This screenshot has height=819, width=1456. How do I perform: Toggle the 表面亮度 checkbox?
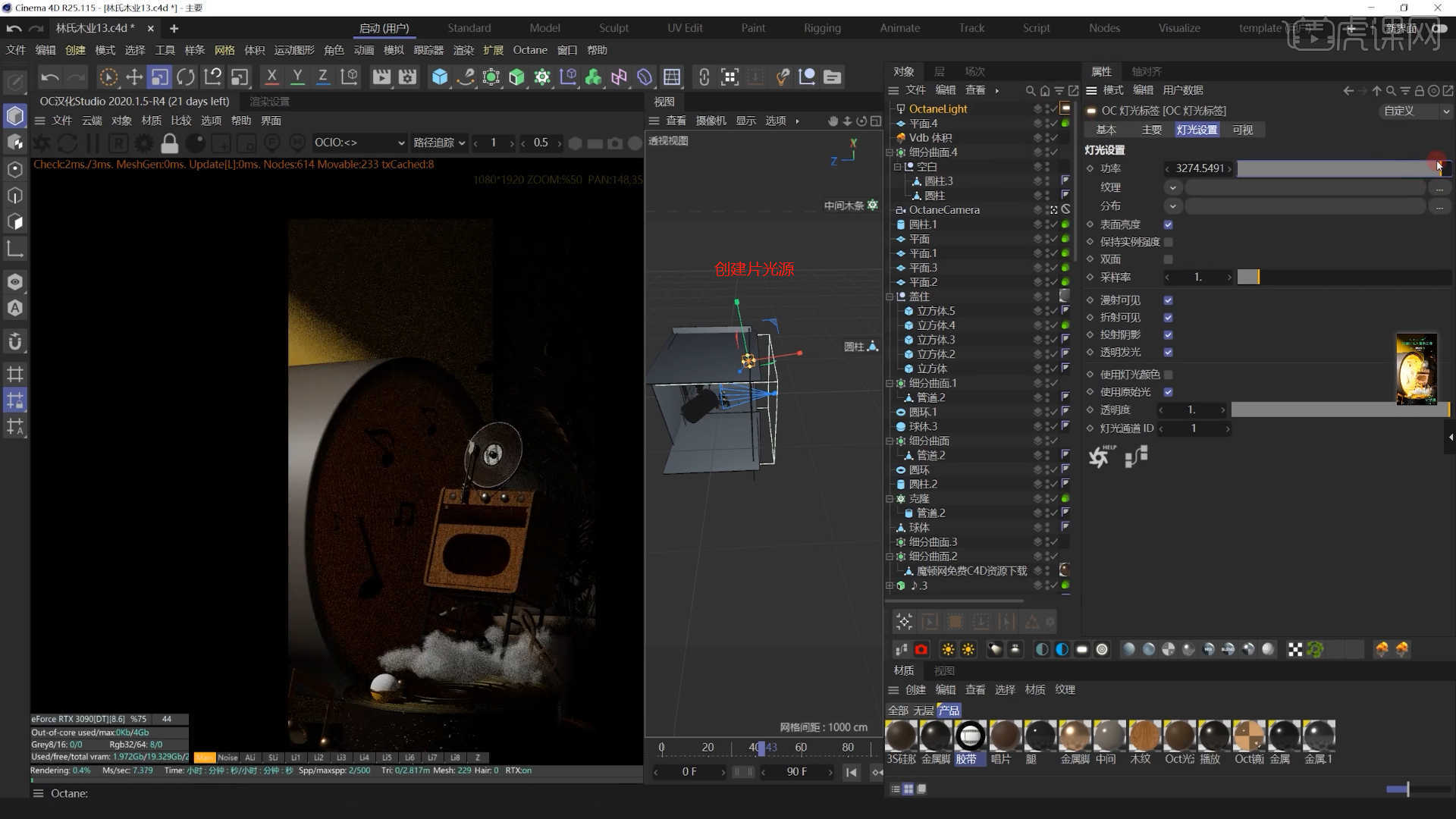pyautogui.click(x=1168, y=224)
